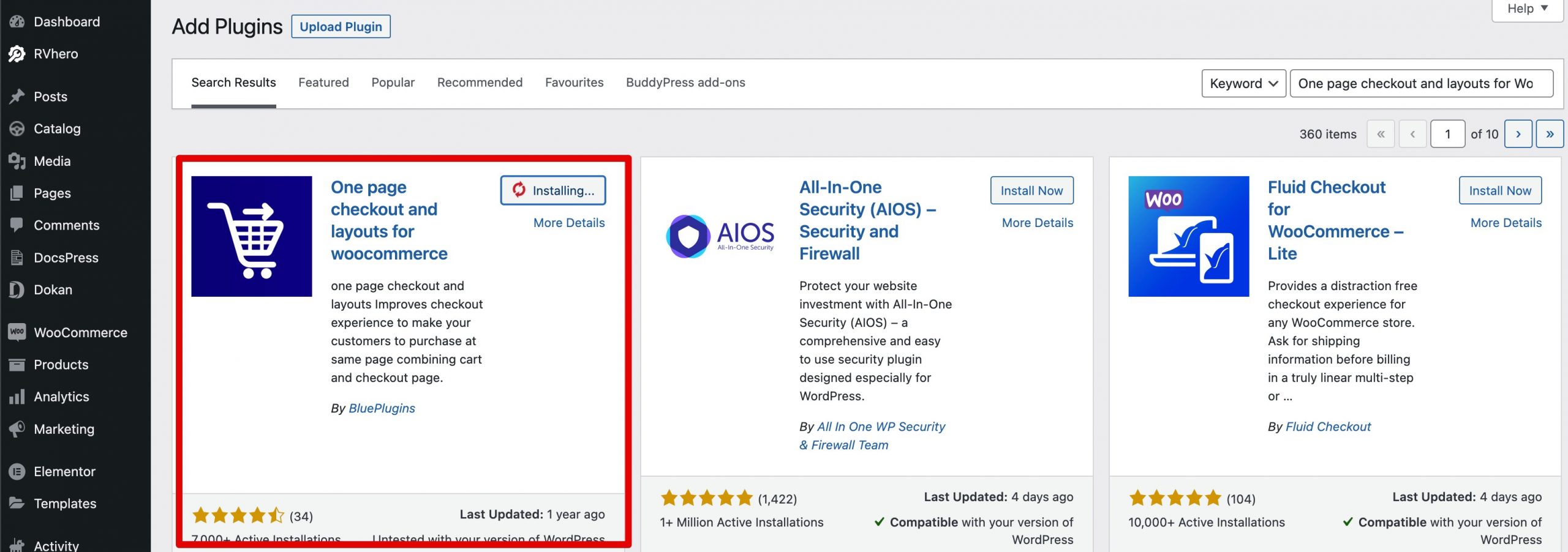Open Elementor menu item
The image size is (1568, 552).
click(x=64, y=472)
